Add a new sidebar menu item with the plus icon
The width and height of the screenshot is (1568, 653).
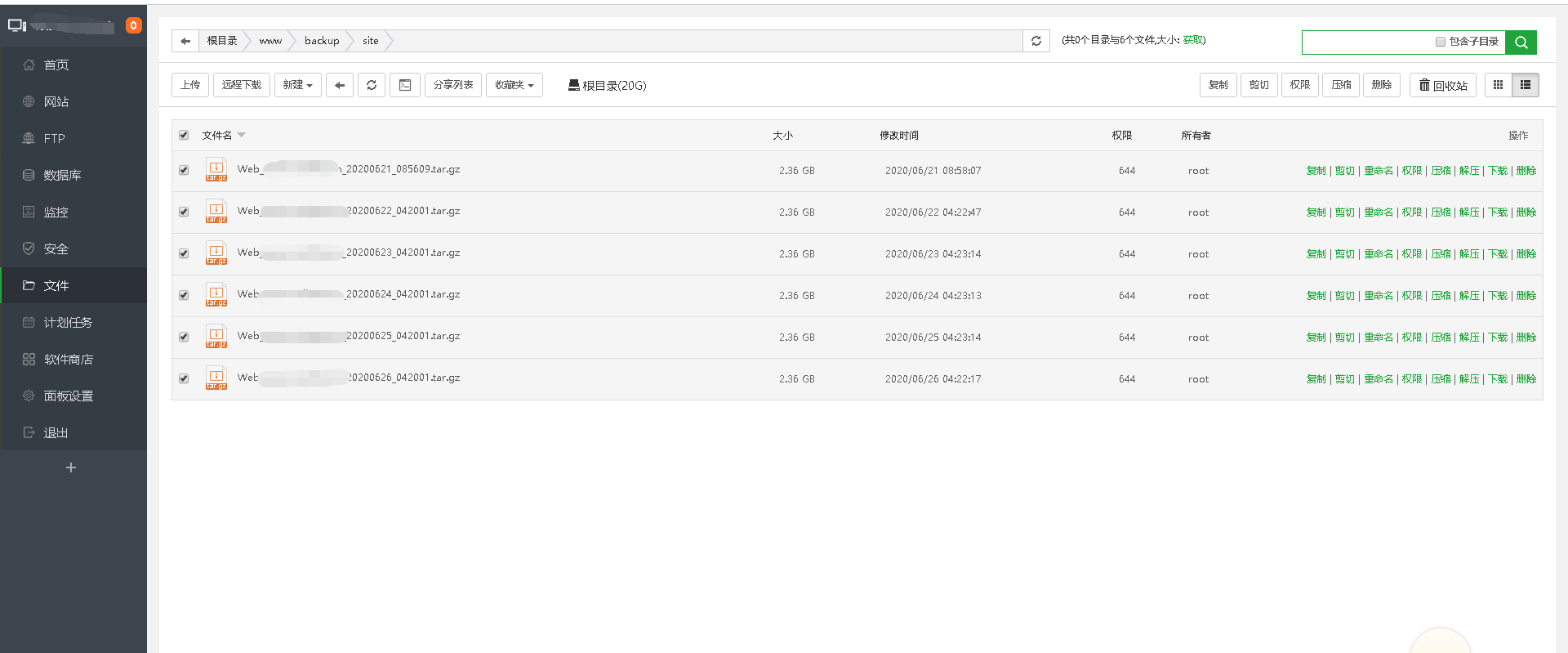tap(71, 467)
